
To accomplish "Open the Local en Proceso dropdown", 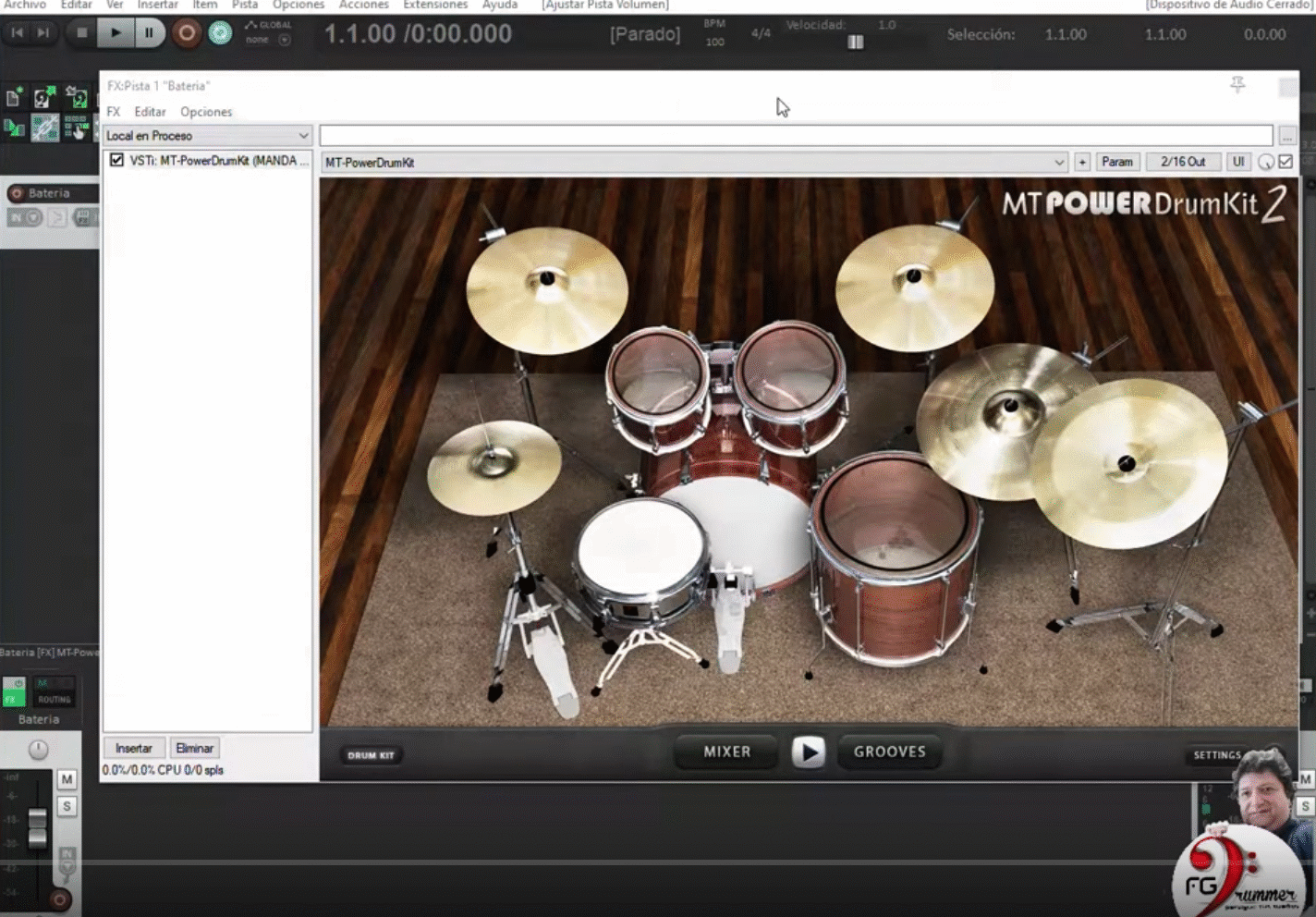I will click(304, 135).
